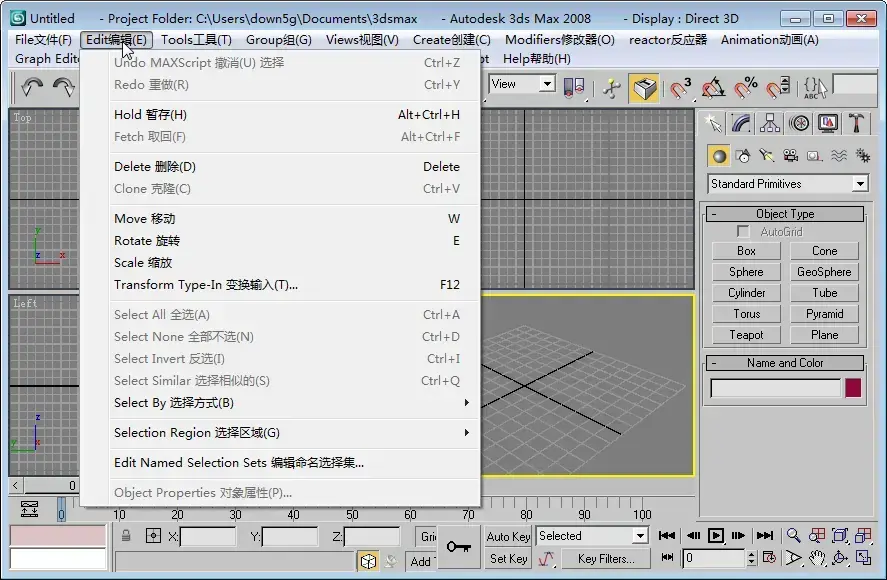Toggle the Key Mode icon
Viewport: 887px width, 580px height.
point(668,558)
